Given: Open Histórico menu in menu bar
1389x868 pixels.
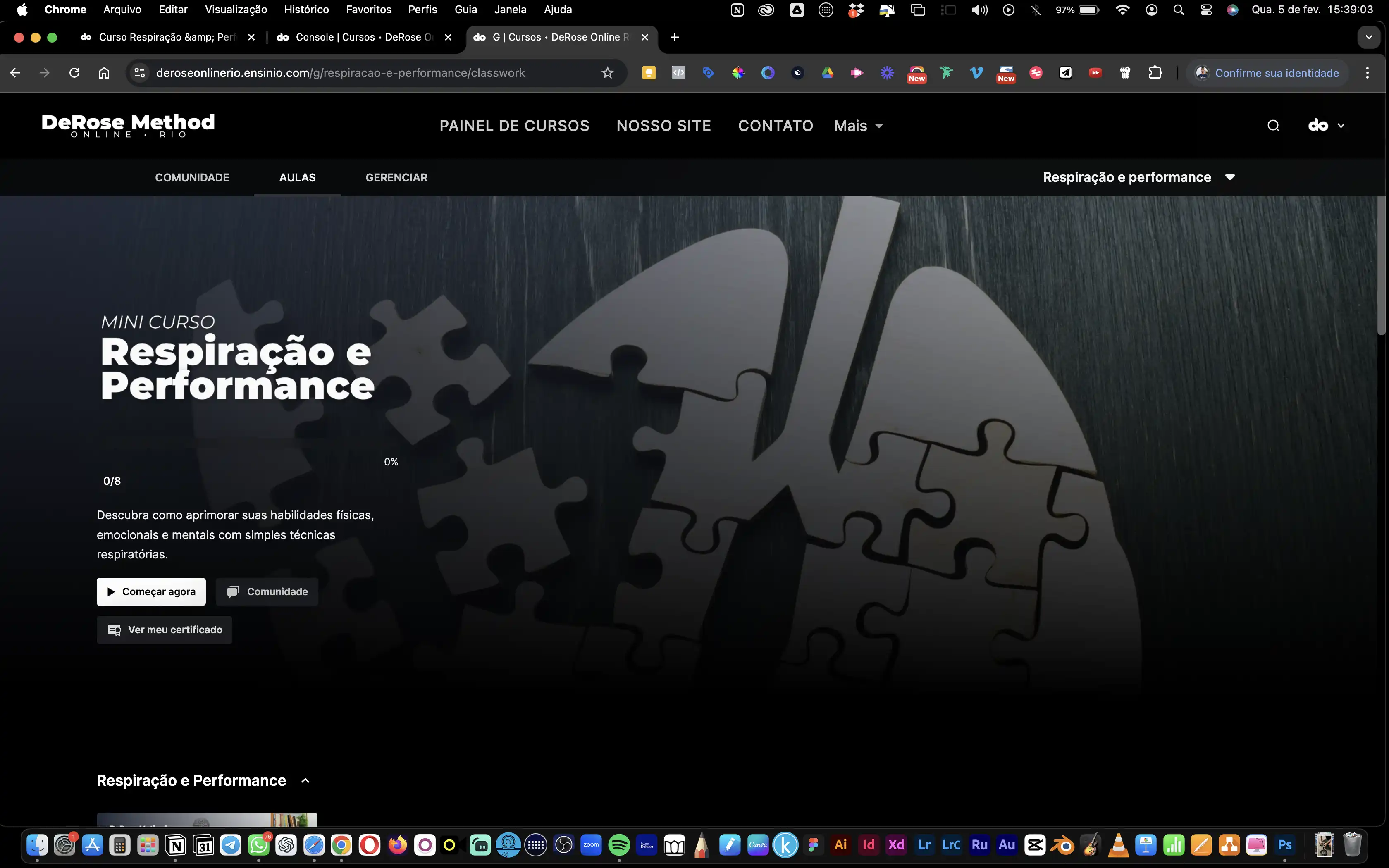Looking at the screenshot, I should pyautogui.click(x=306, y=10).
